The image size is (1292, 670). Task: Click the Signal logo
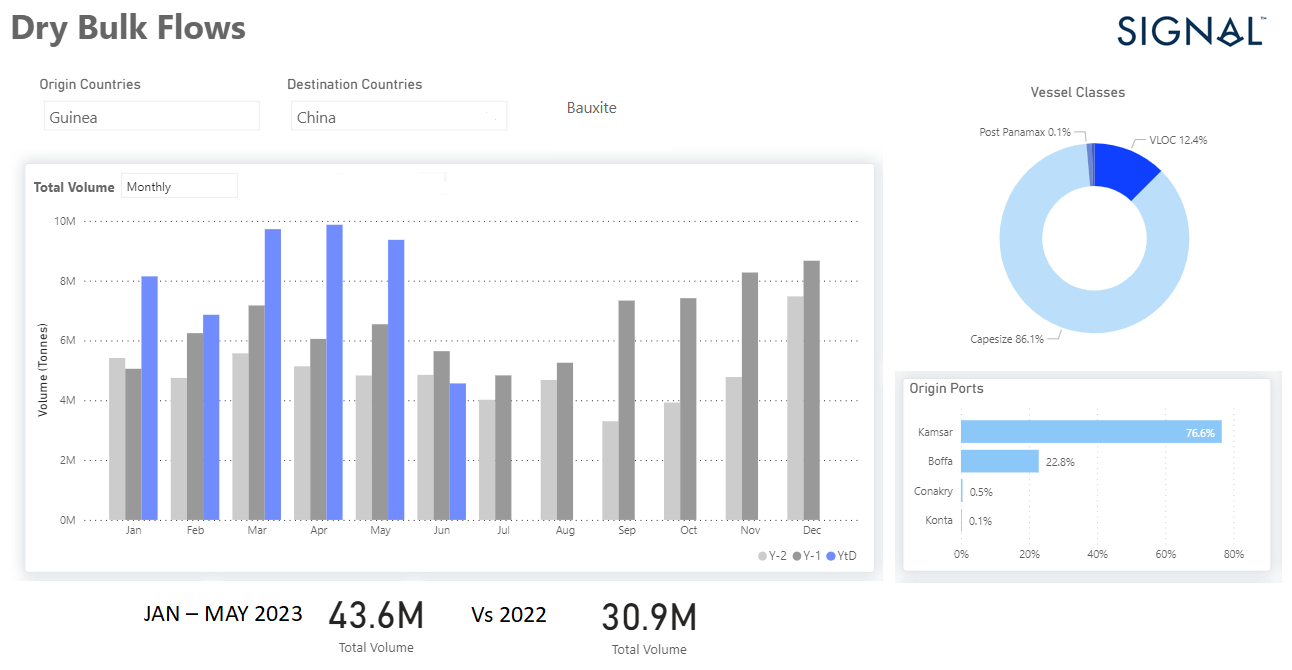tap(1190, 30)
